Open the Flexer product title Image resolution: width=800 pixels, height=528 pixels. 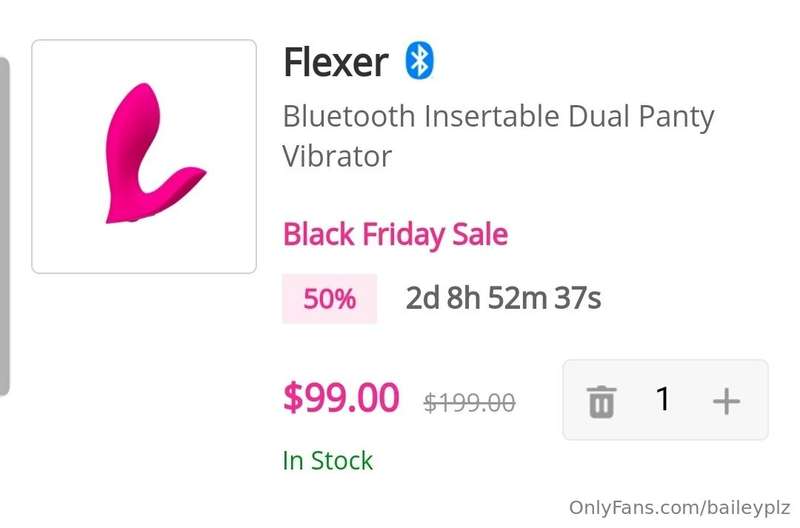click(x=336, y=62)
